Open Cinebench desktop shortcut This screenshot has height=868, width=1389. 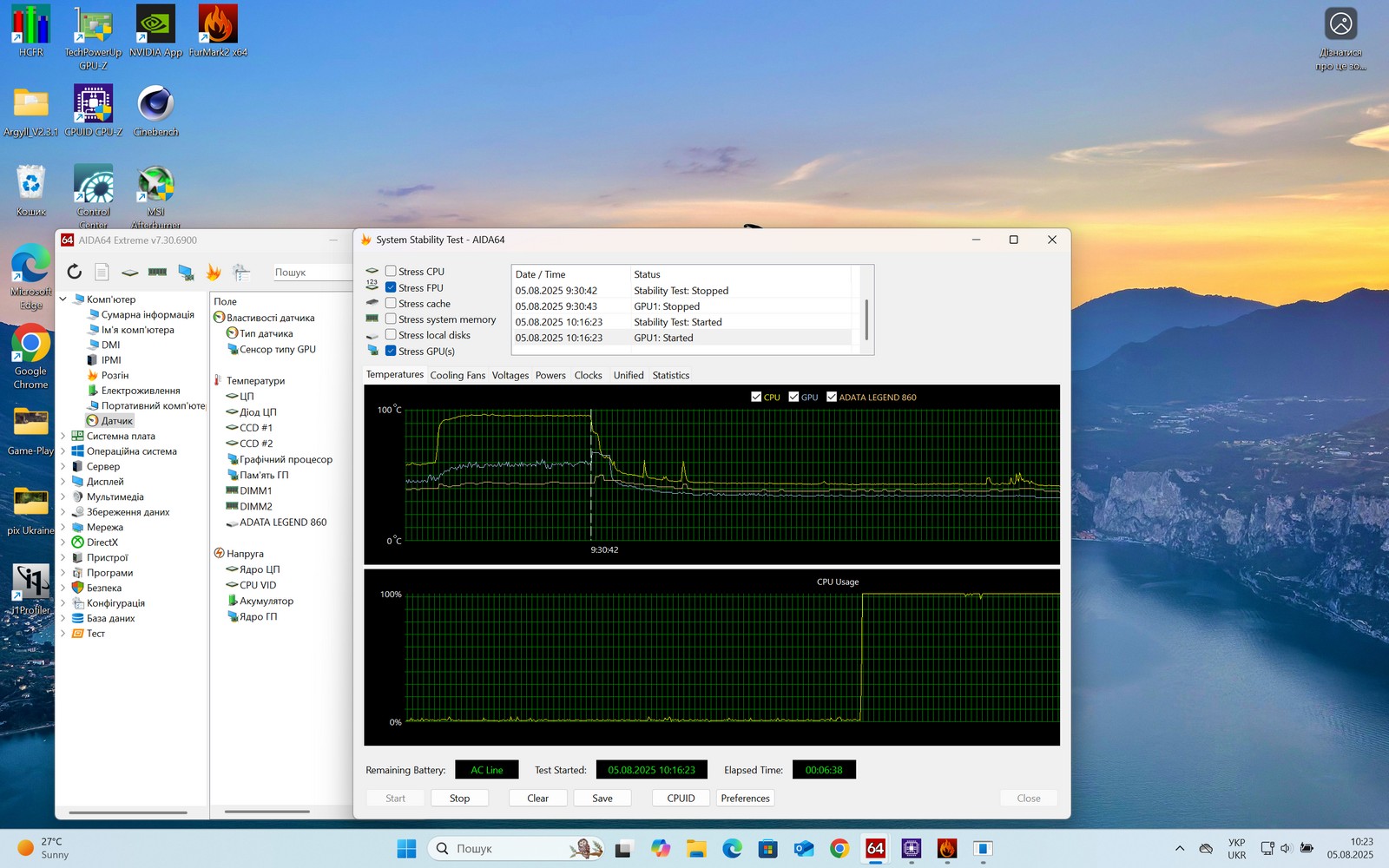click(156, 110)
